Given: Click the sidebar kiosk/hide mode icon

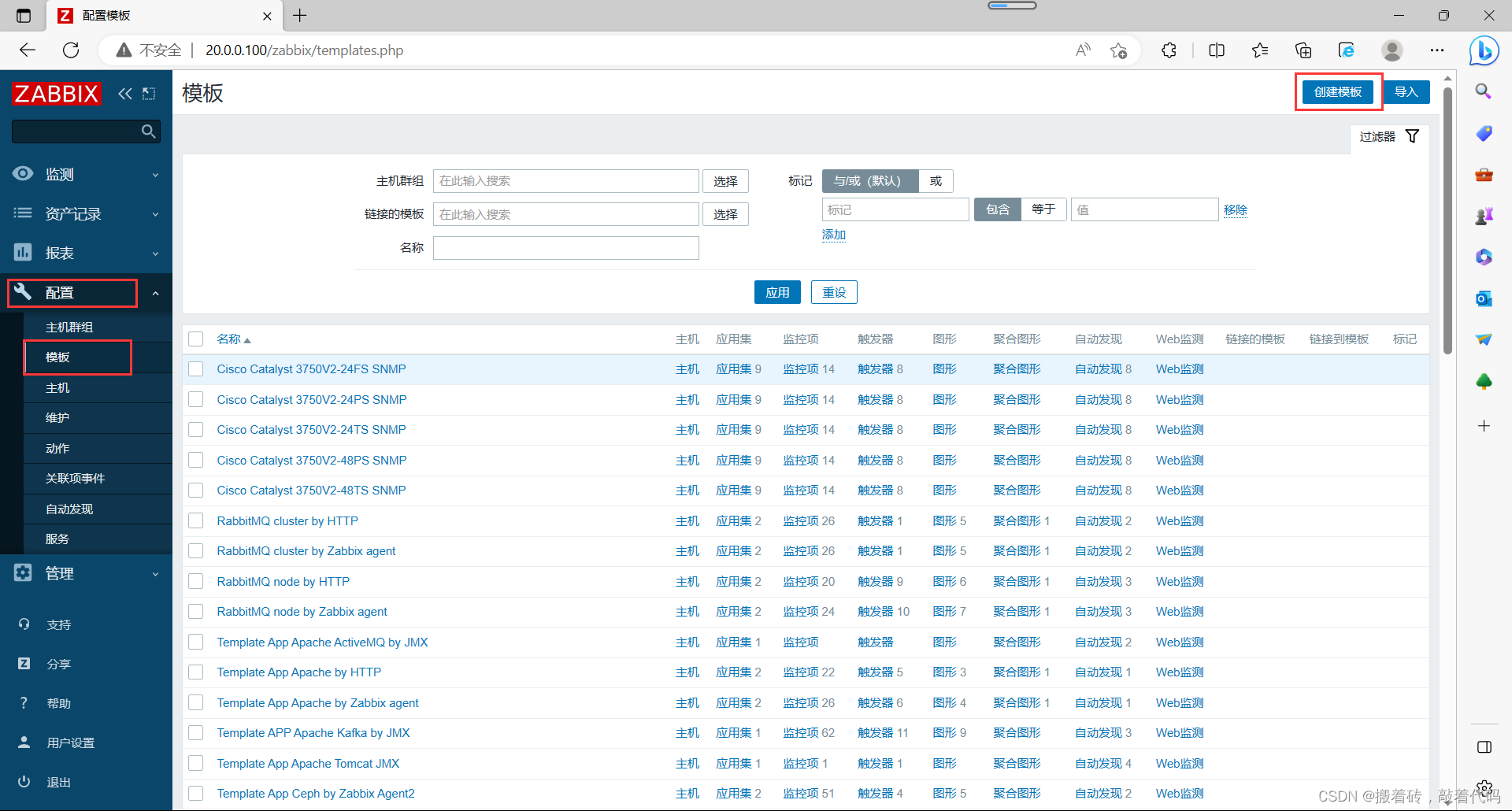Looking at the screenshot, I should 149,94.
